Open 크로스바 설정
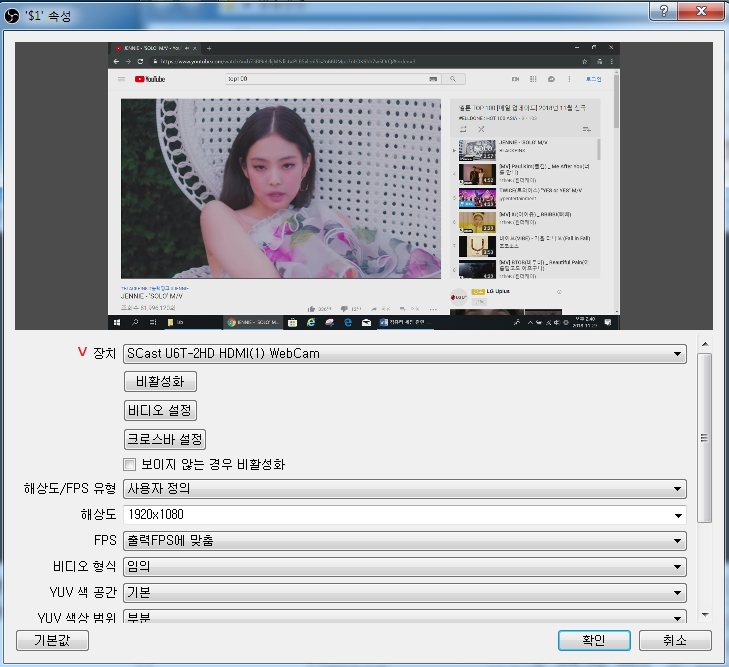Image resolution: width=729 pixels, height=667 pixels. pyautogui.click(x=165, y=439)
